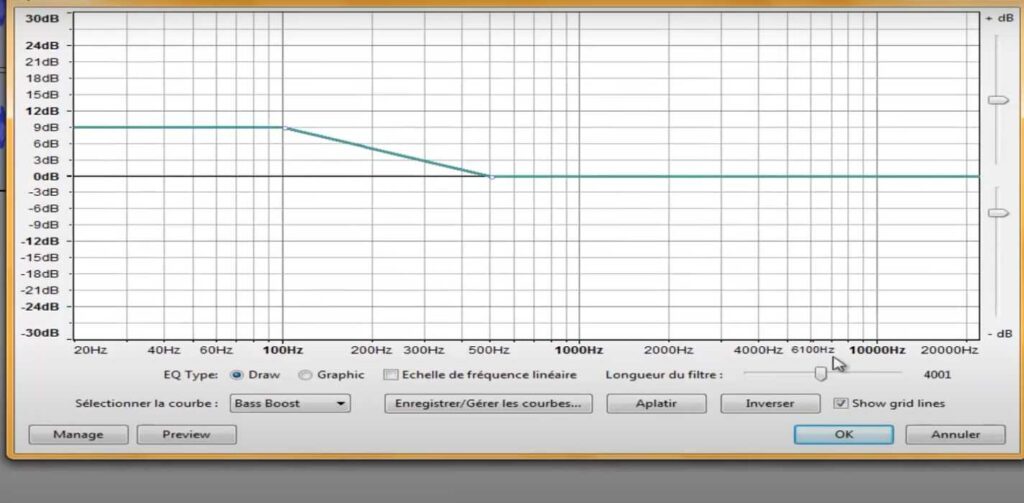The height and width of the screenshot is (503, 1024).
Task: Click the Aplatir button
Action: click(656, 404)
